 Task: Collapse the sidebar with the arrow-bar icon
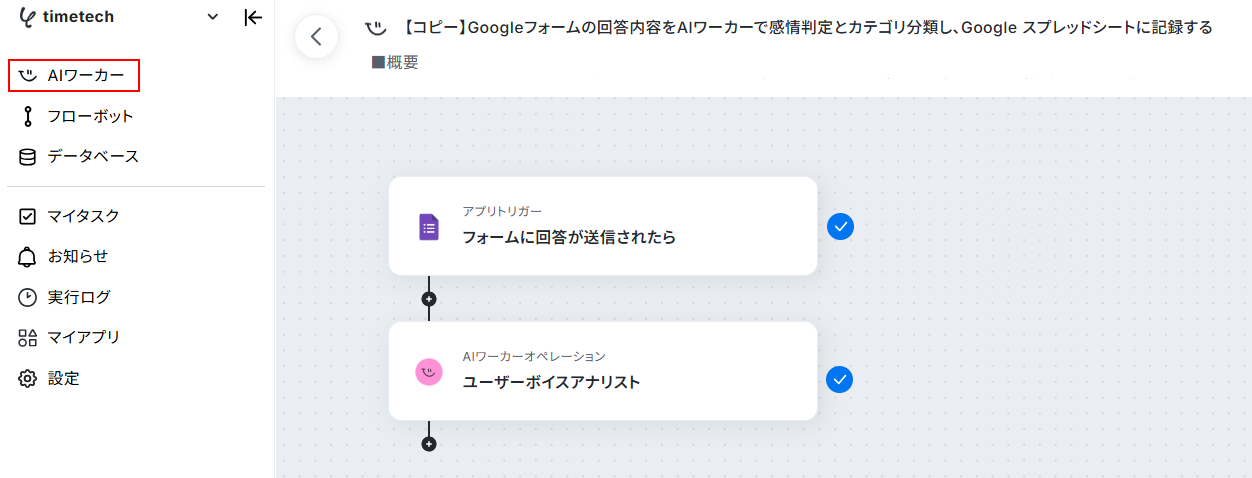(x=253, y=17)
